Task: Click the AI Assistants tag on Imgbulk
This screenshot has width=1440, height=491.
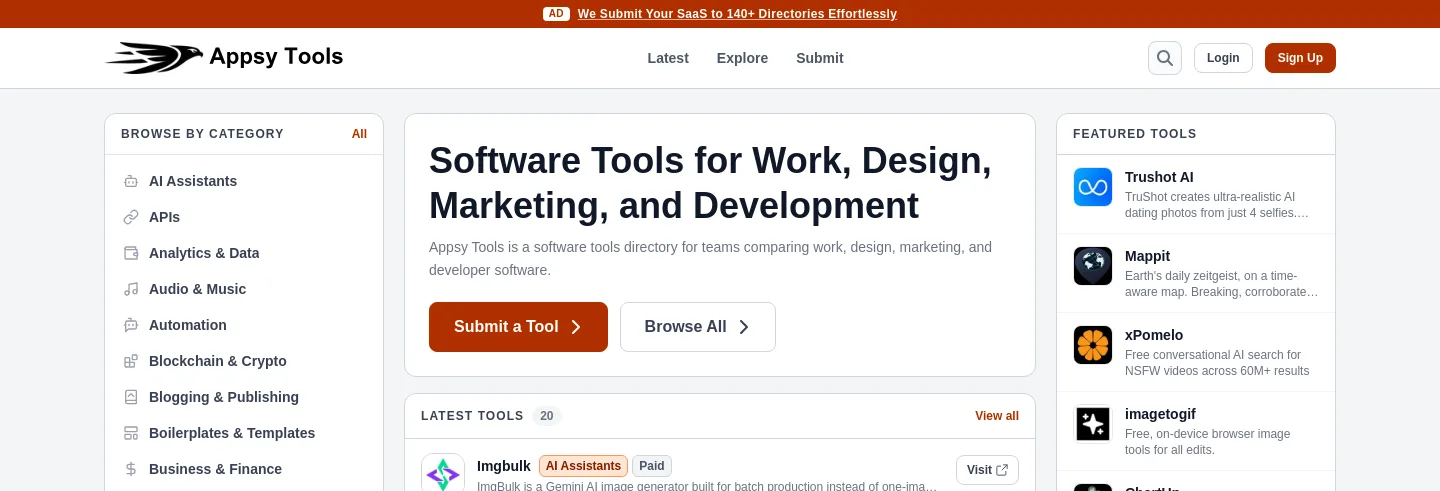Action: (x=583, y=466)
